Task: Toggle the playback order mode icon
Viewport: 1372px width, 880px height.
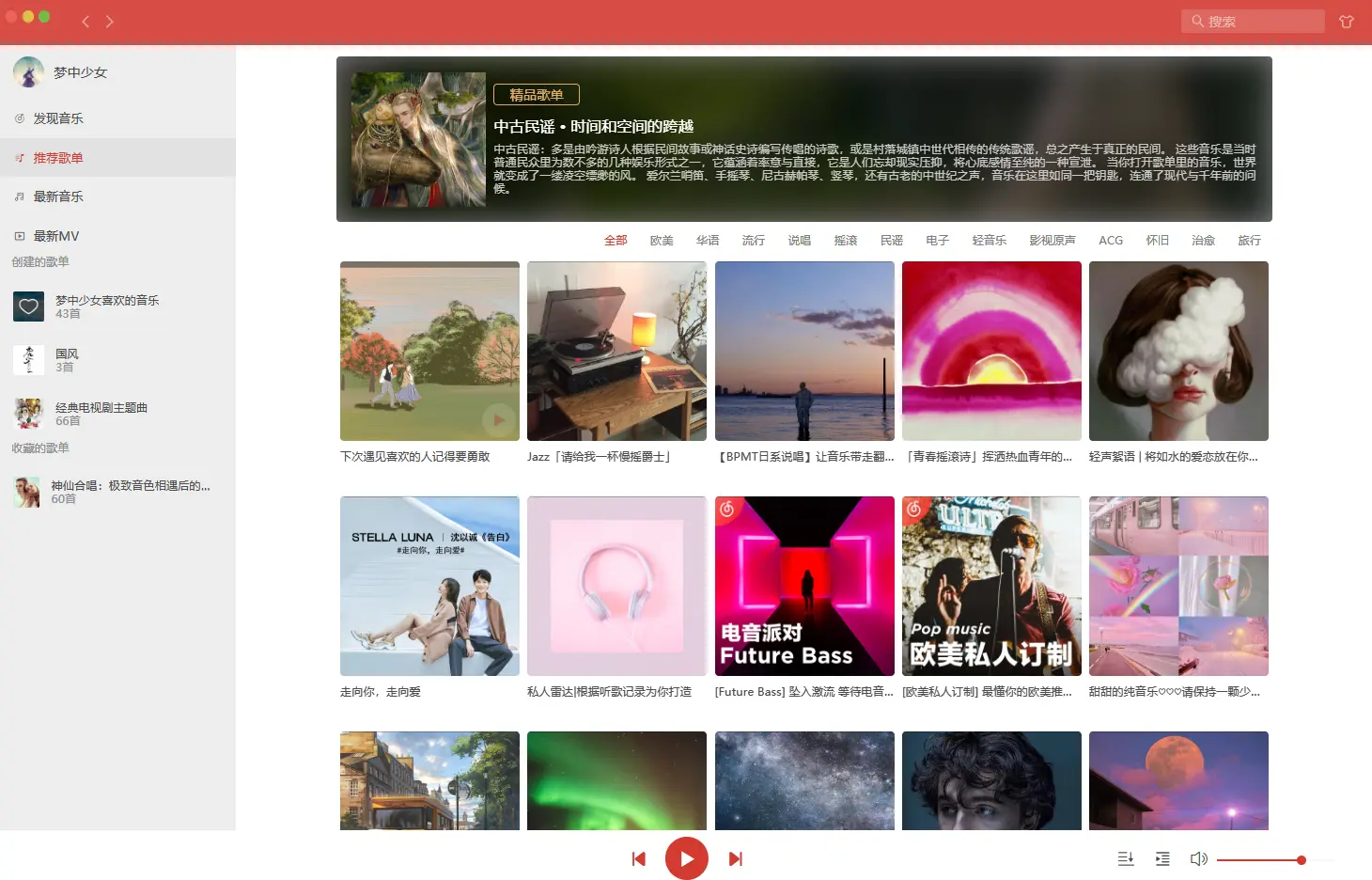Action: coord(1126,858)
